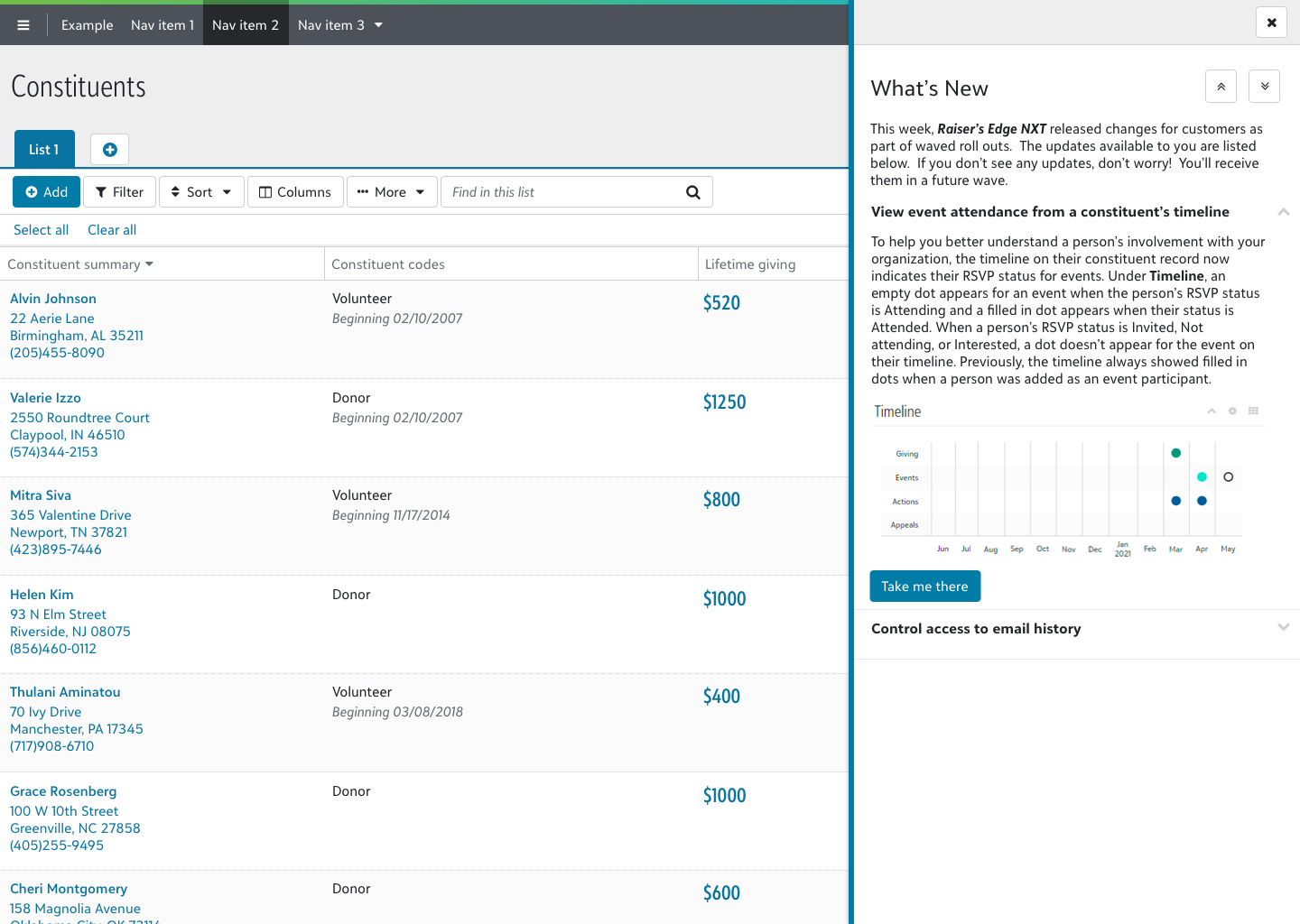Image resolution: width=1300 pixels, height=924 pixels.
Task: Close the What's New flyout
Action: 1271,23
